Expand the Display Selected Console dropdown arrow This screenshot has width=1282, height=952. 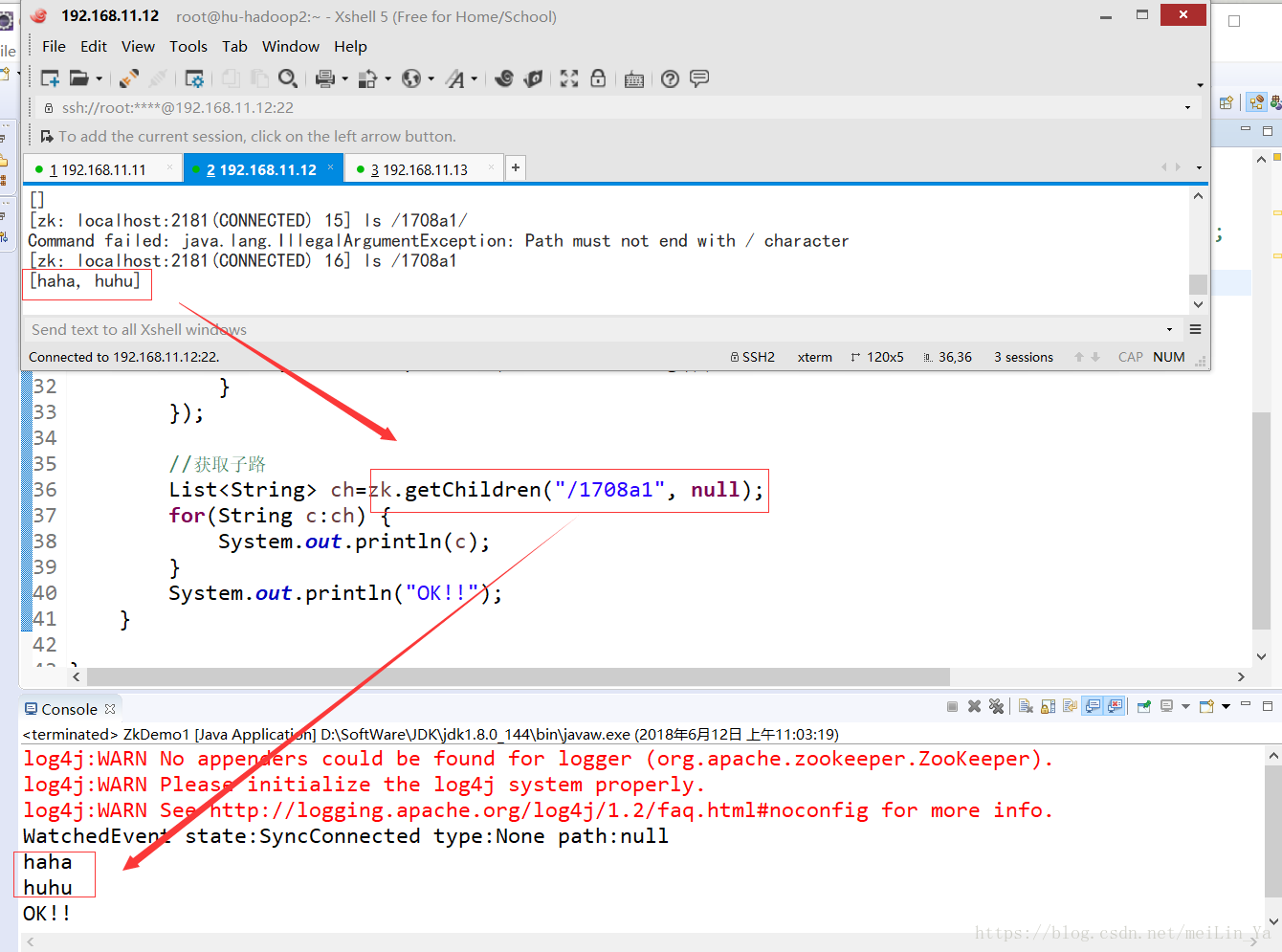click(x=1185, y=707)
